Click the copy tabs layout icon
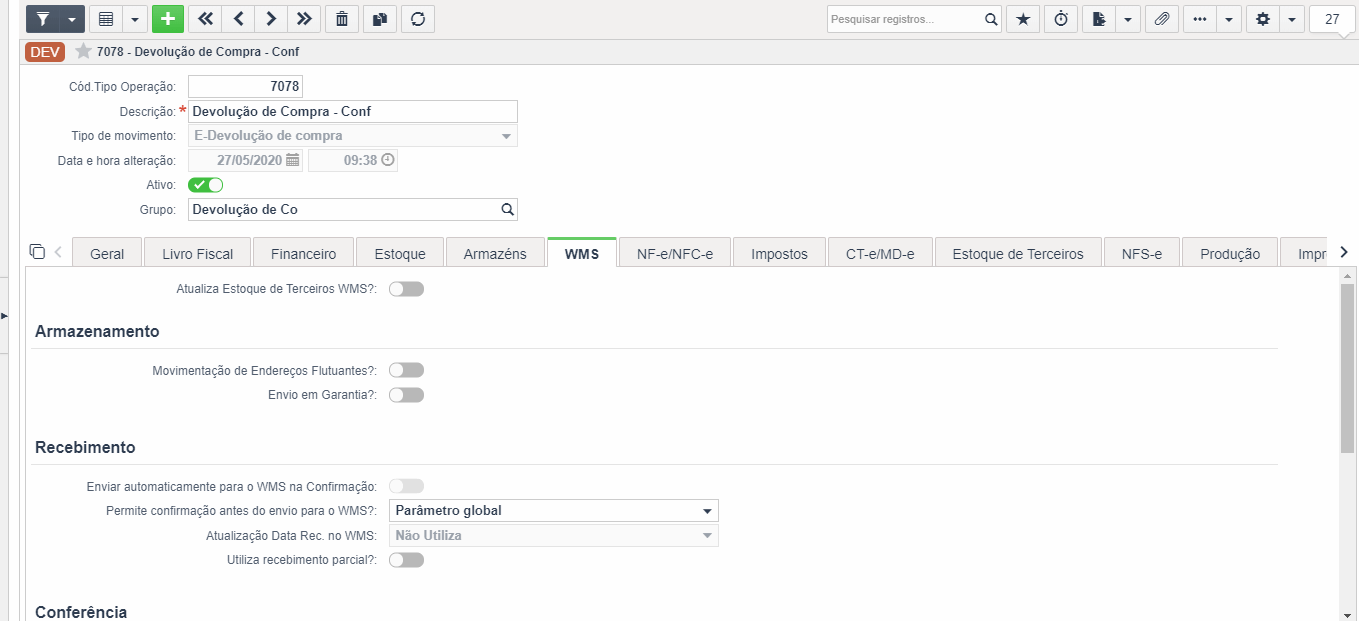Image resolution: width=1359 pixels, height=621 pixels. [37, 251]
